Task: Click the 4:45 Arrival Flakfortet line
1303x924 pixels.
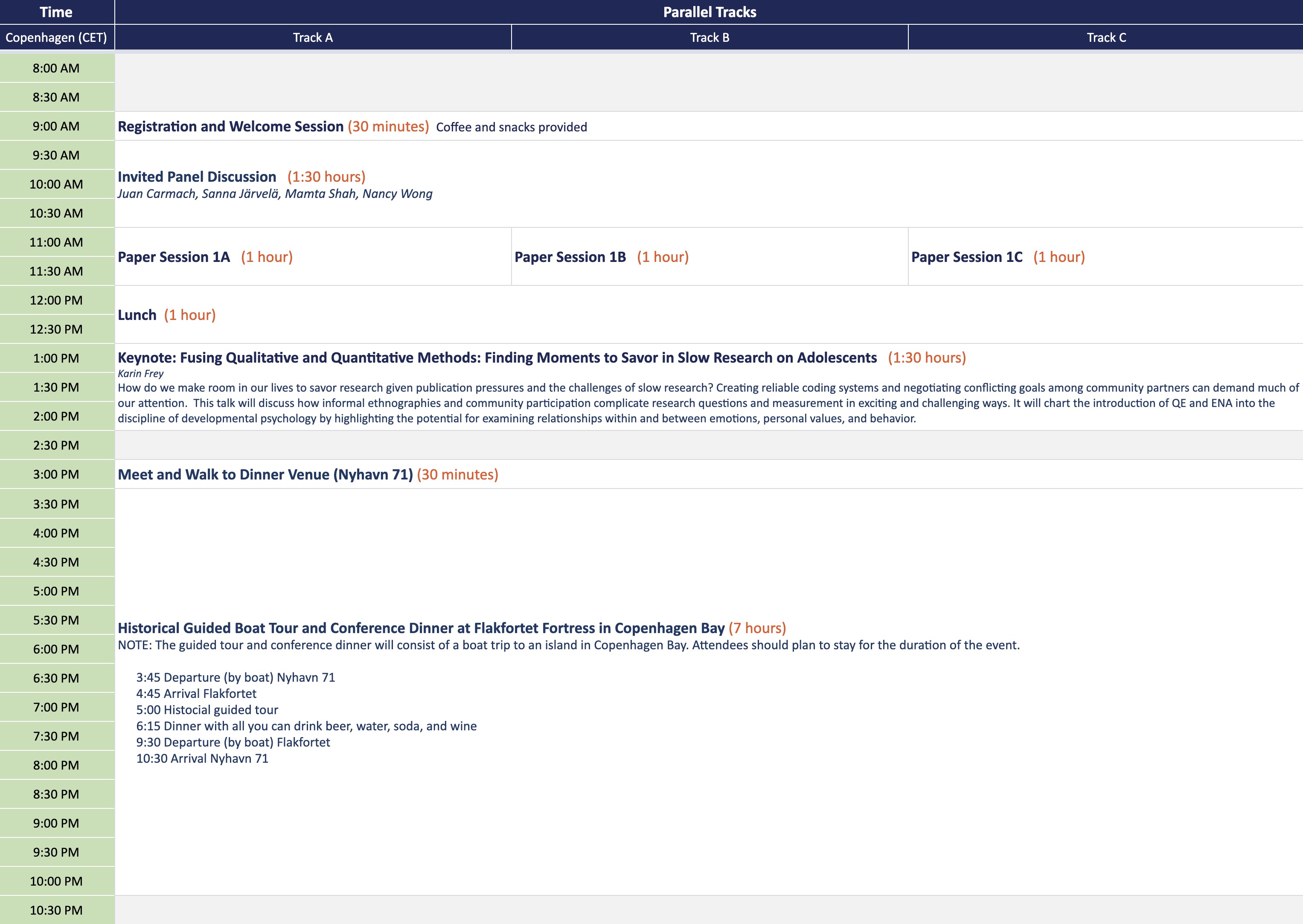Action: tap(196, 694)
